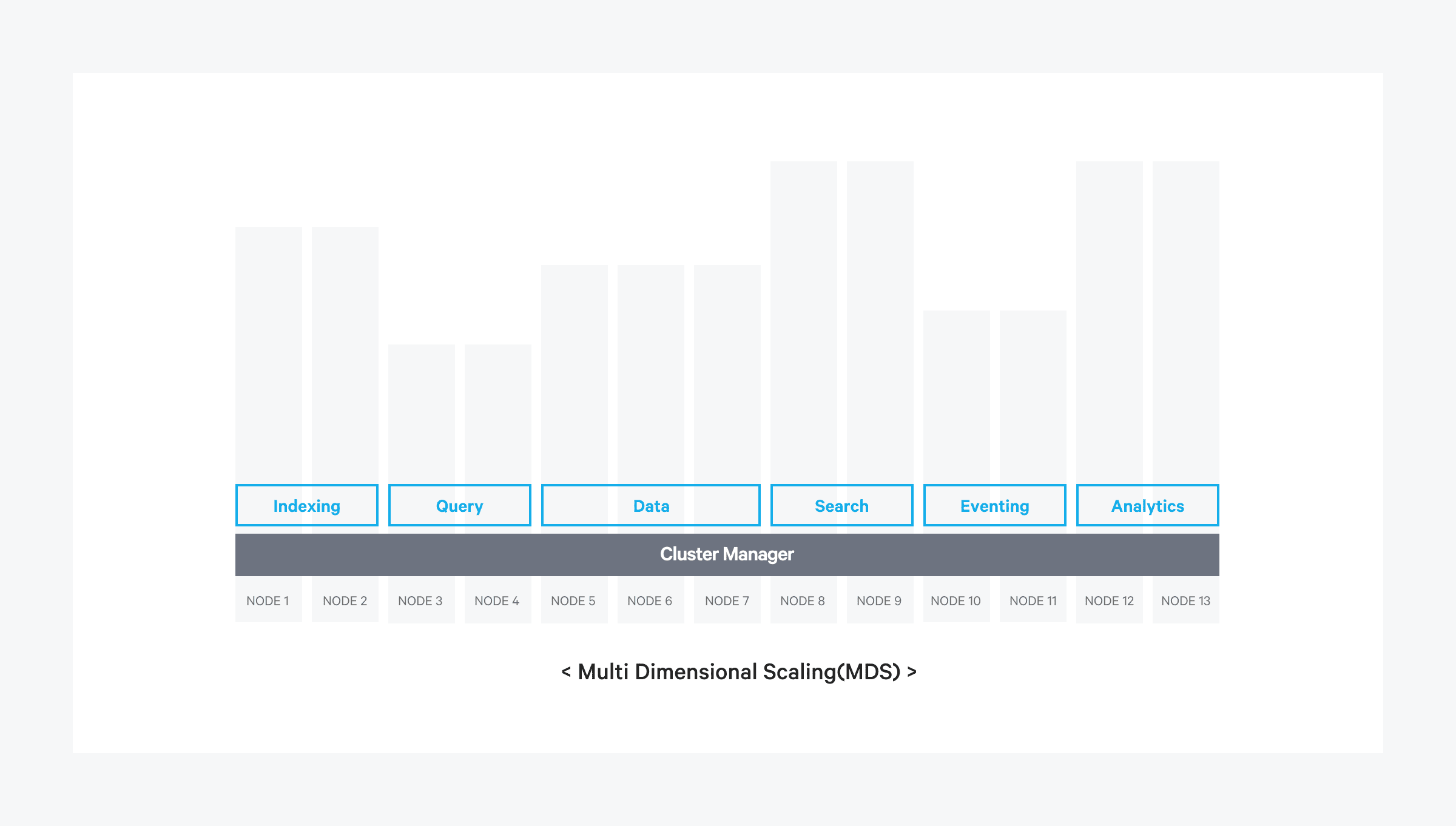This screenshot has width=1456, height=826.
Task: Click the Indexing service box
Action: [x=306, y=505]
